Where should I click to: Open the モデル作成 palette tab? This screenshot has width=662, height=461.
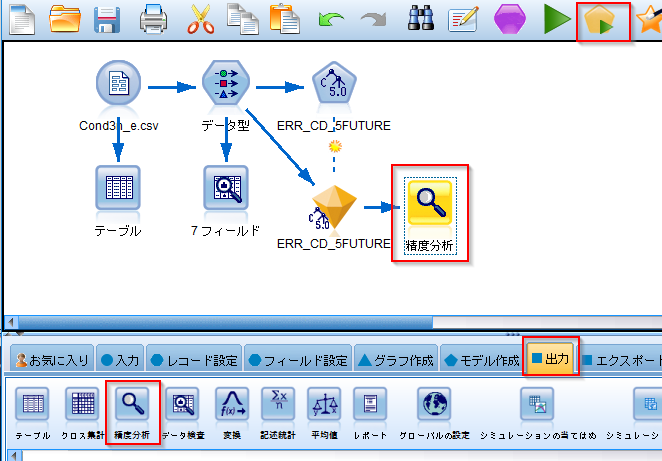[482, 360]
